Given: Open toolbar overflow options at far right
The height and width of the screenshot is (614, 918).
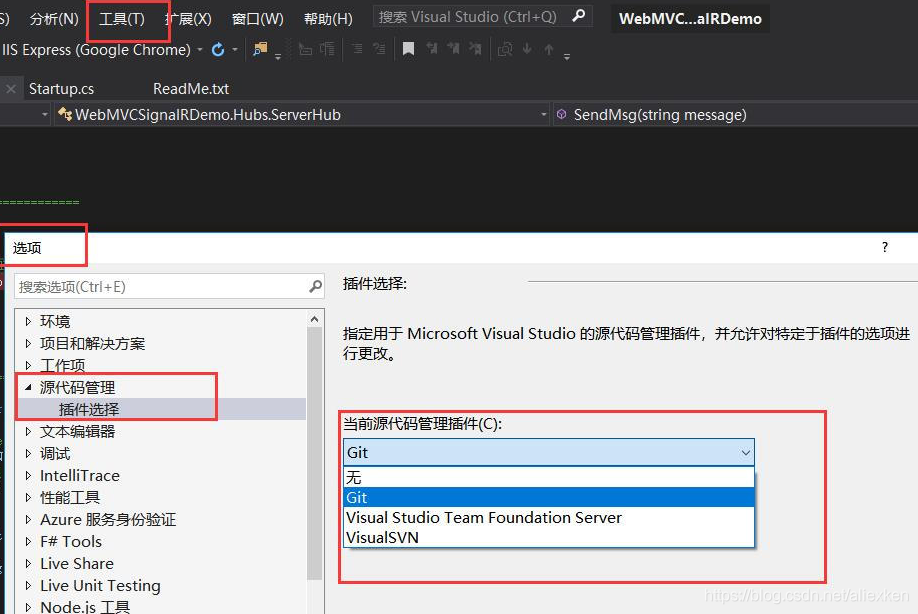Looking at the screenshot, I should click(x=567, y=57).
